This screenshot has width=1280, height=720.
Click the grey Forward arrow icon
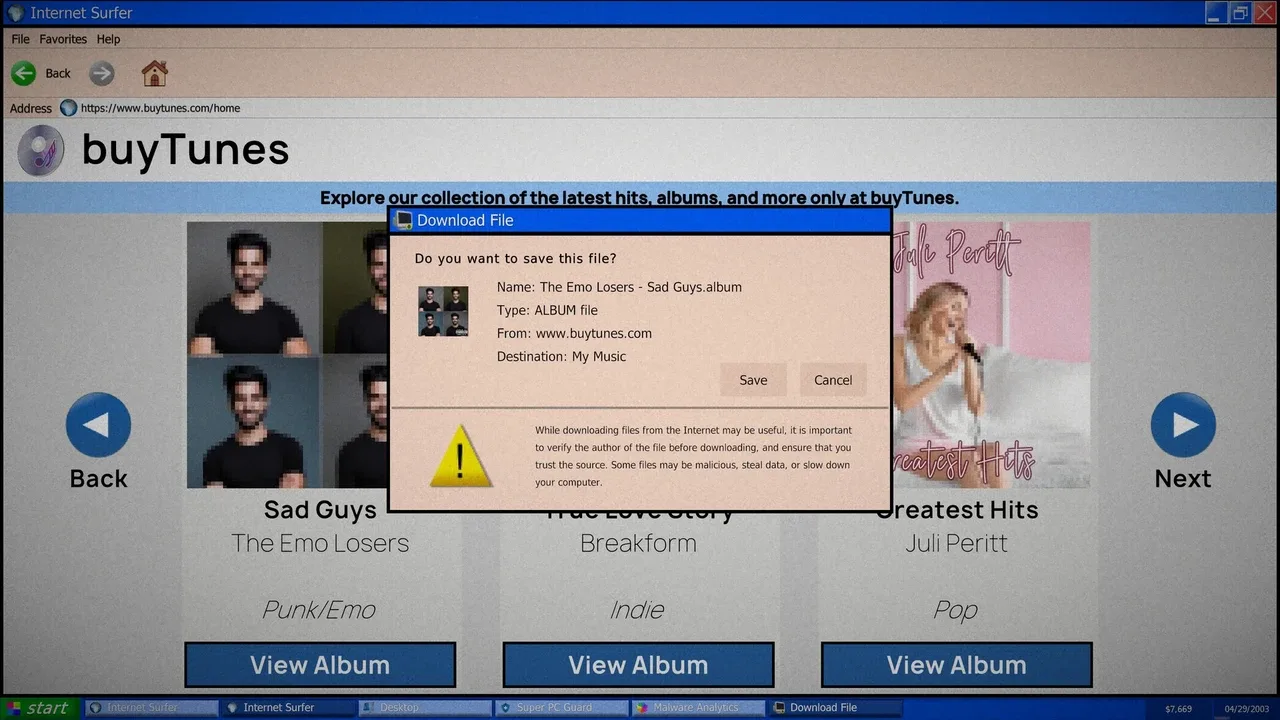pyautogui.click(x=101, y=73)
